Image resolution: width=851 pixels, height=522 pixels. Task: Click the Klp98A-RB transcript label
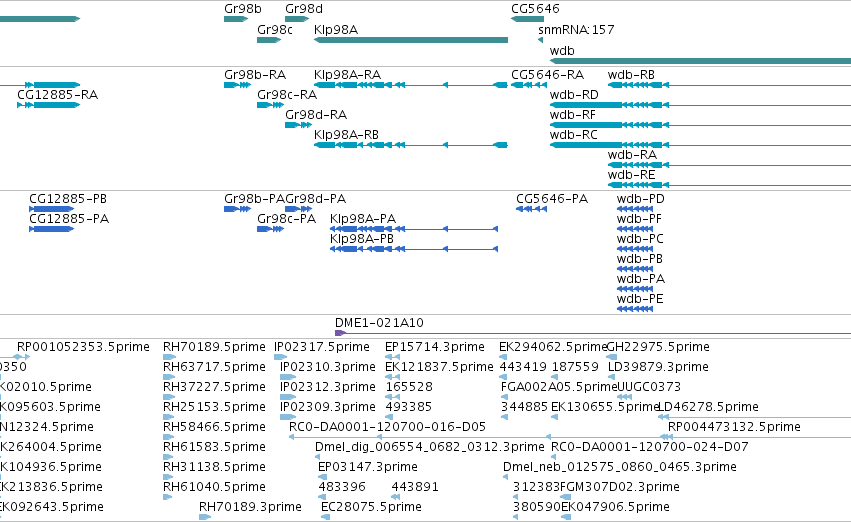point(346,135)
